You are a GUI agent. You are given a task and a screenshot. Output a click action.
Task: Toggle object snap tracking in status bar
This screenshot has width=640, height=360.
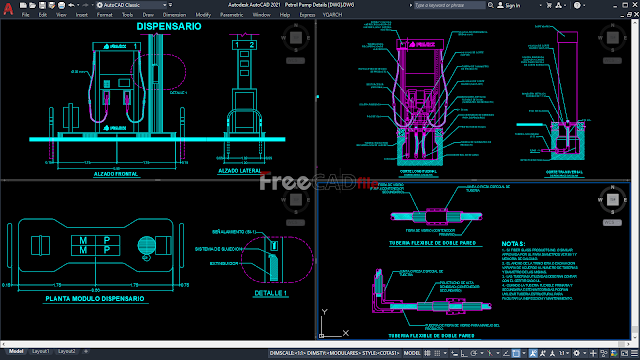click(506, 353)
